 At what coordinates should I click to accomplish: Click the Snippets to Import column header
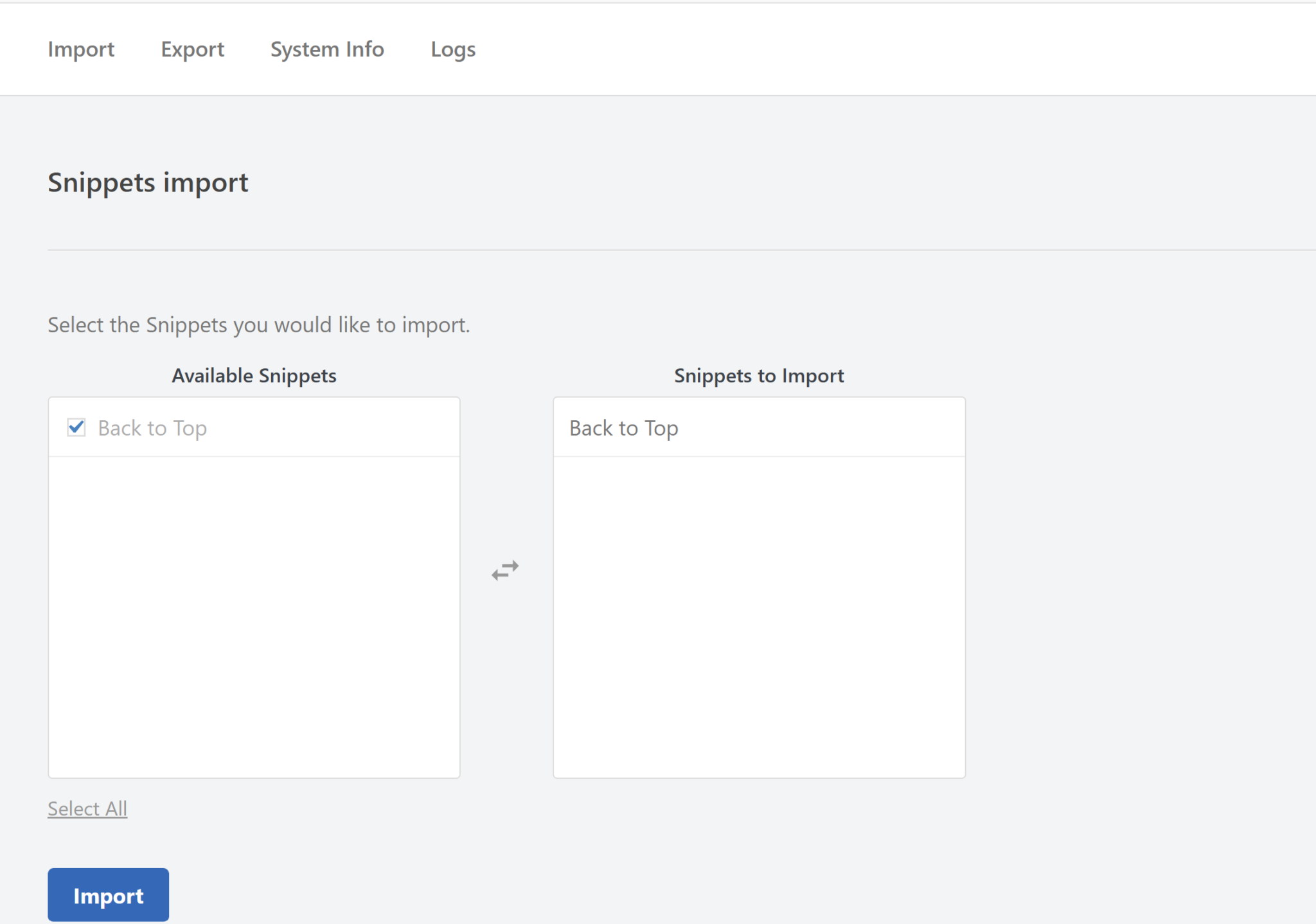click(759, 375)
